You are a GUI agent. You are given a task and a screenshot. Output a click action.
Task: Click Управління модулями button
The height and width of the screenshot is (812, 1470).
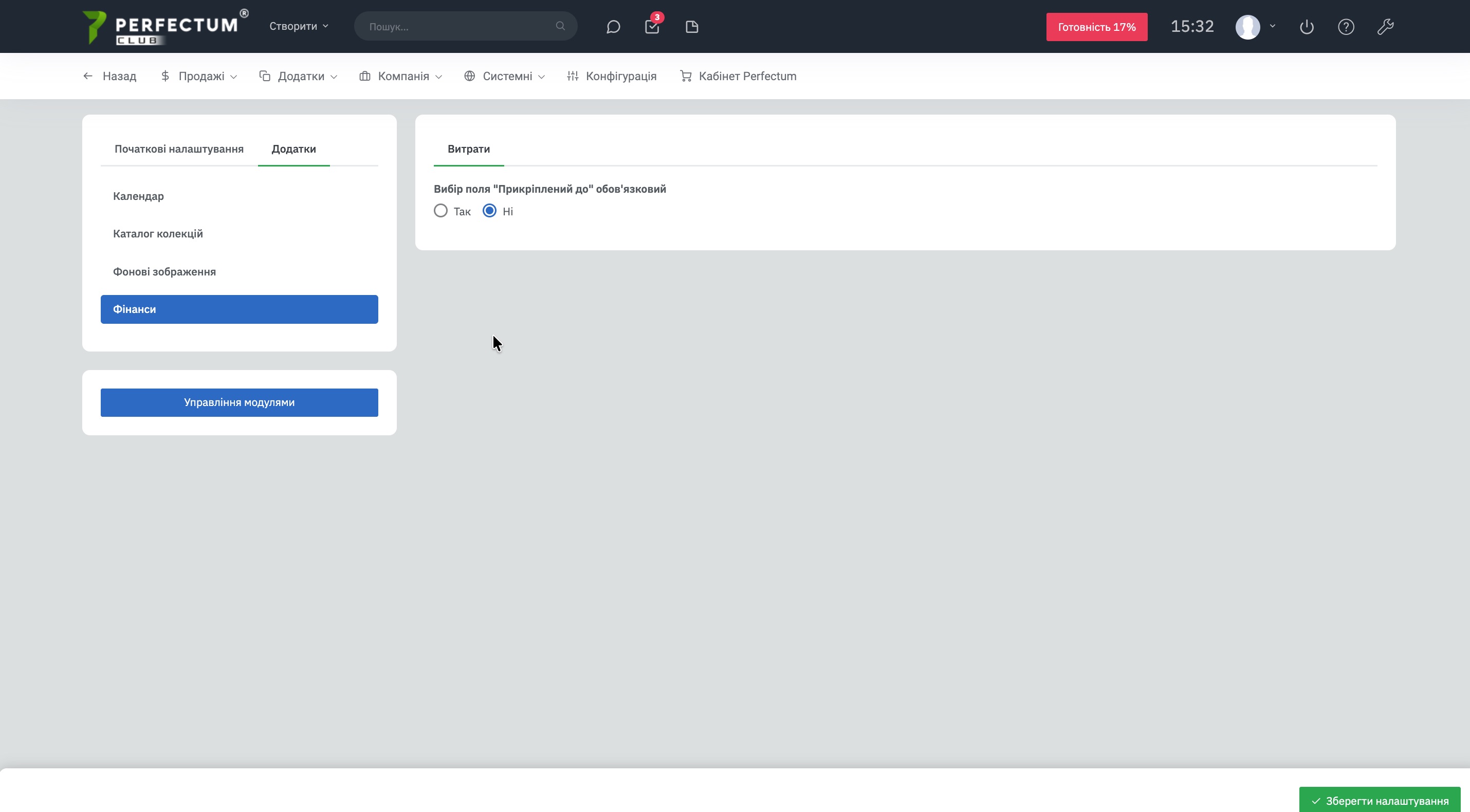coord(239,402)
